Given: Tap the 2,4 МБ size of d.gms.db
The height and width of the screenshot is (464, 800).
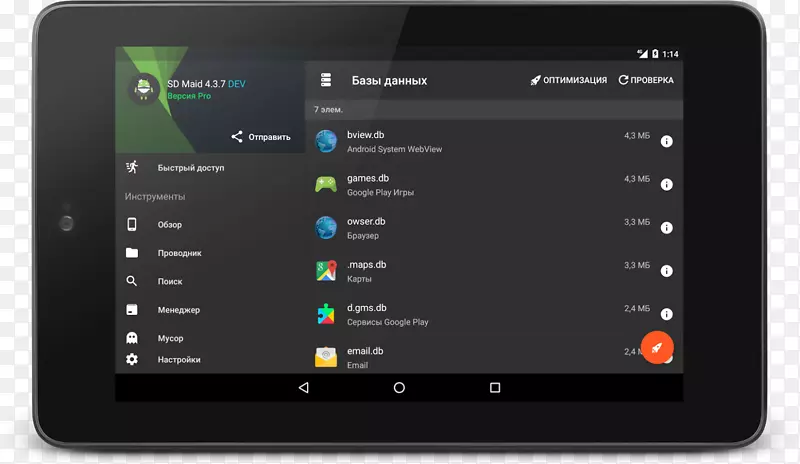Looking at the screenshot, I should (x=637, y=308).
